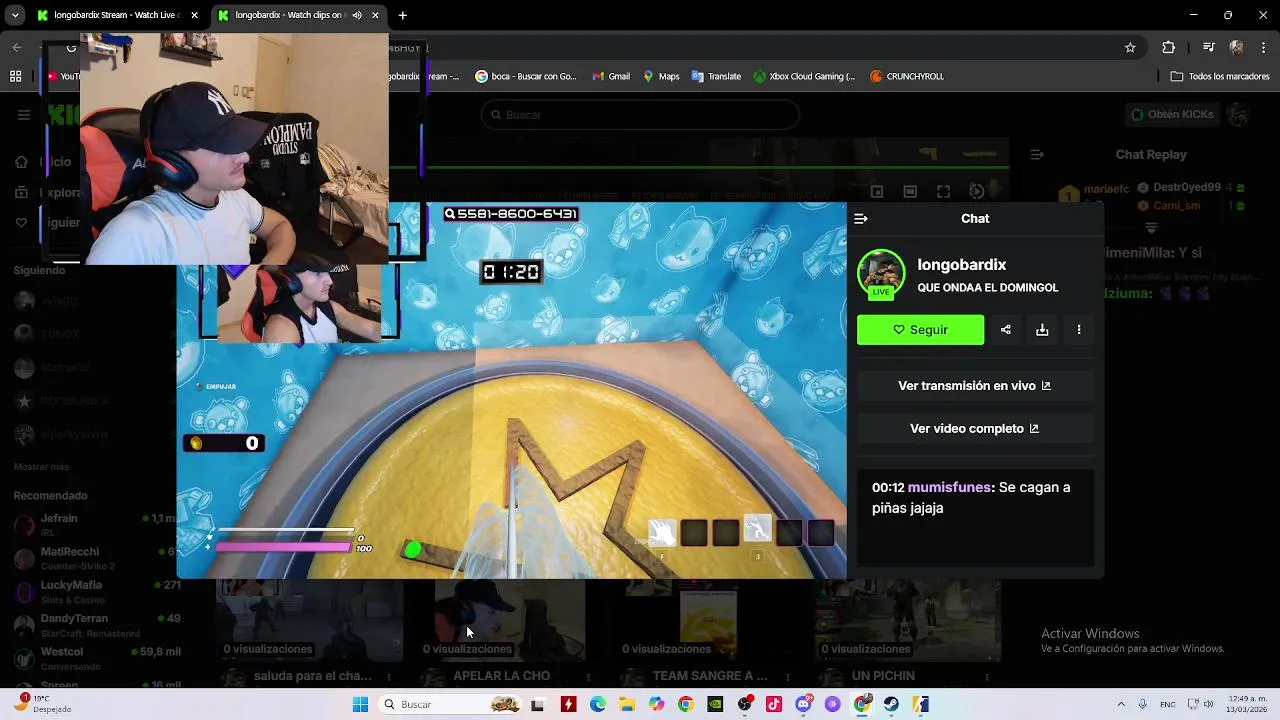Open longobardix's LIVE avatar

tap(881, 273)
